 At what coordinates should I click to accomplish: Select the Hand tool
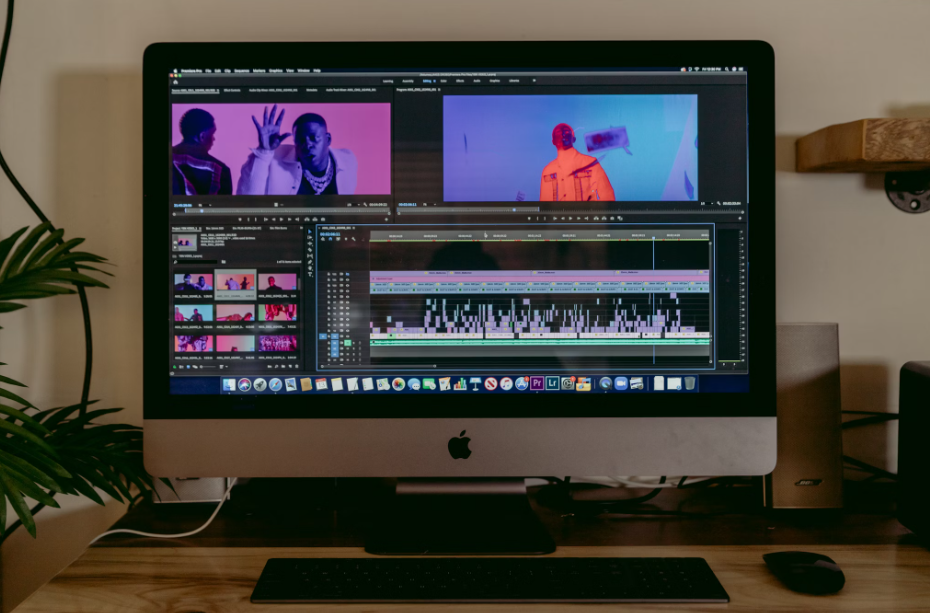point(310,268)
